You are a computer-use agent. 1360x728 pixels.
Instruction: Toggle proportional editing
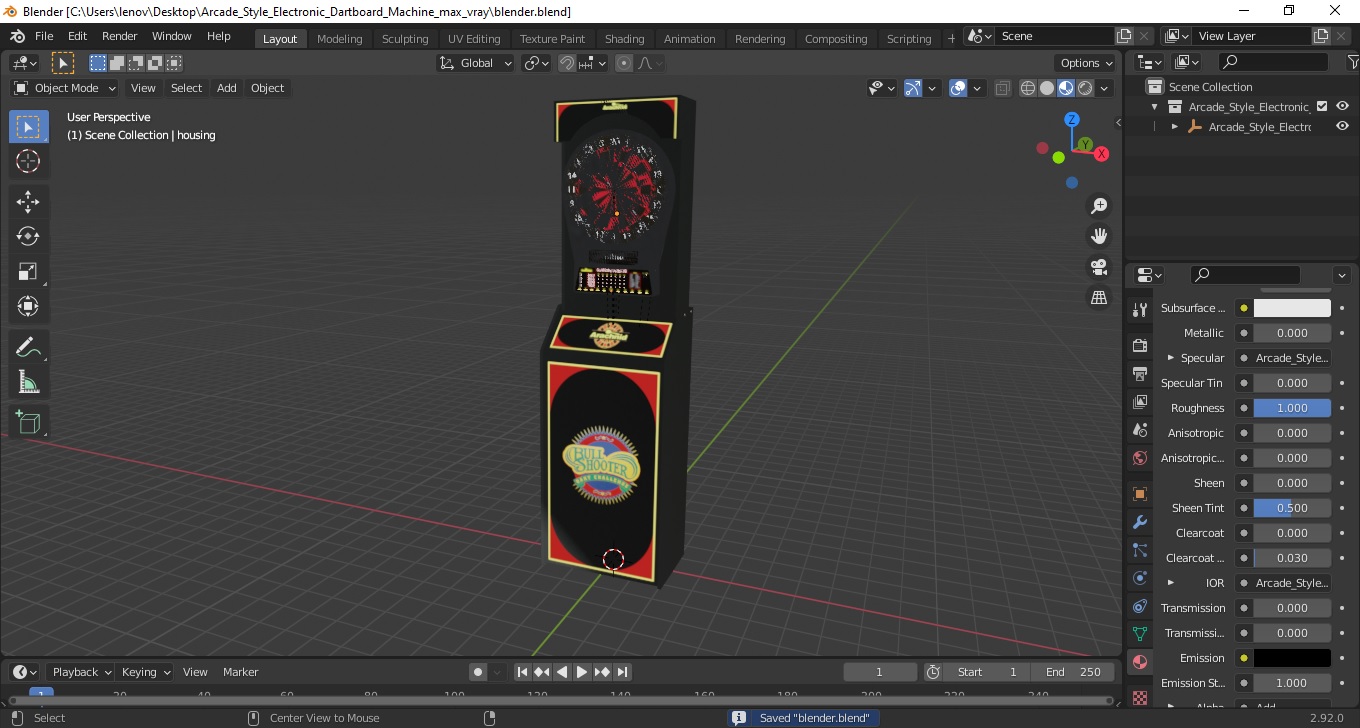click(624, 63)
